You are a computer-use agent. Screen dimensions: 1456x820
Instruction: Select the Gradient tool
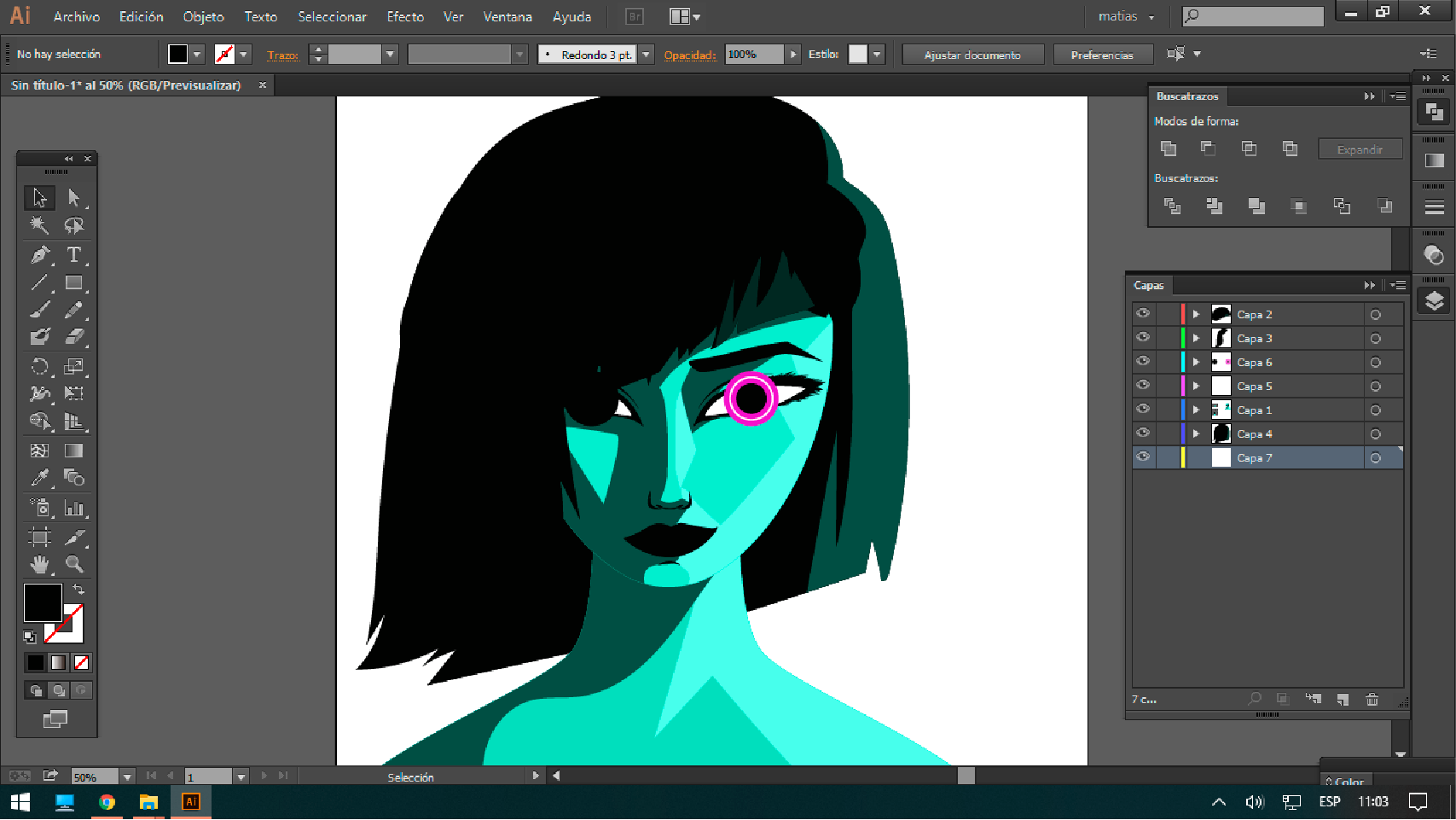pos(74,450)
